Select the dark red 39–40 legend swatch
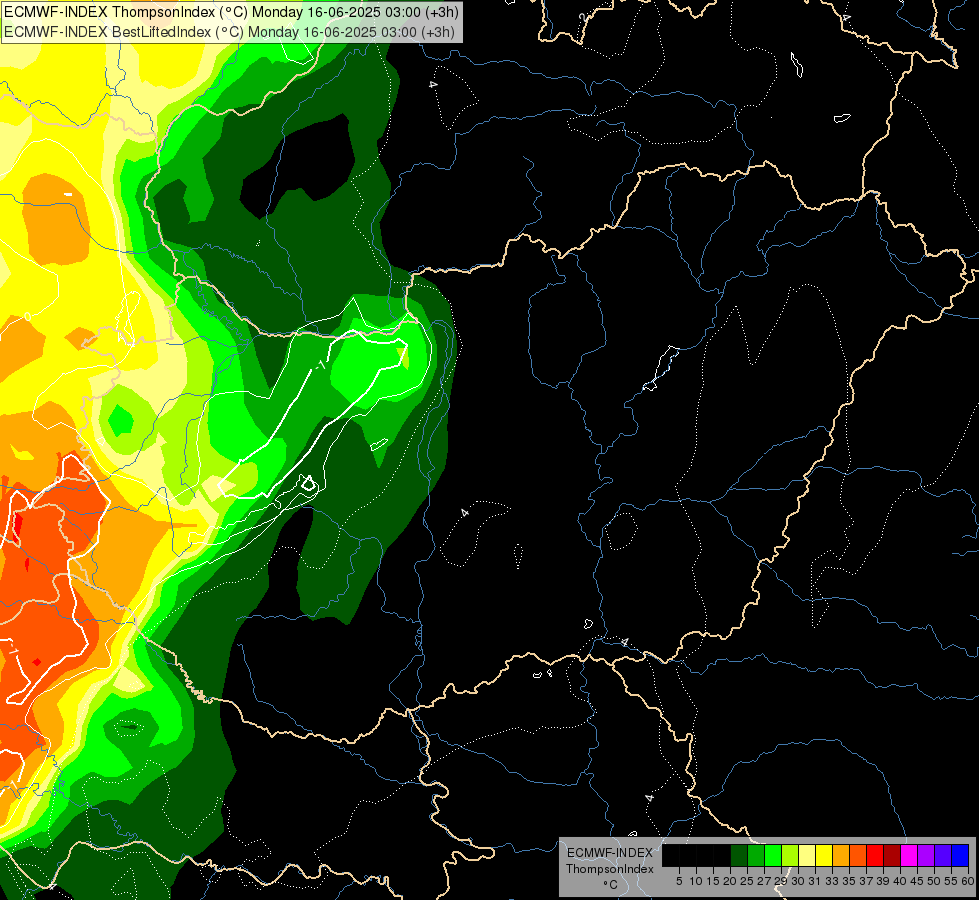 (x=892, y=855)
